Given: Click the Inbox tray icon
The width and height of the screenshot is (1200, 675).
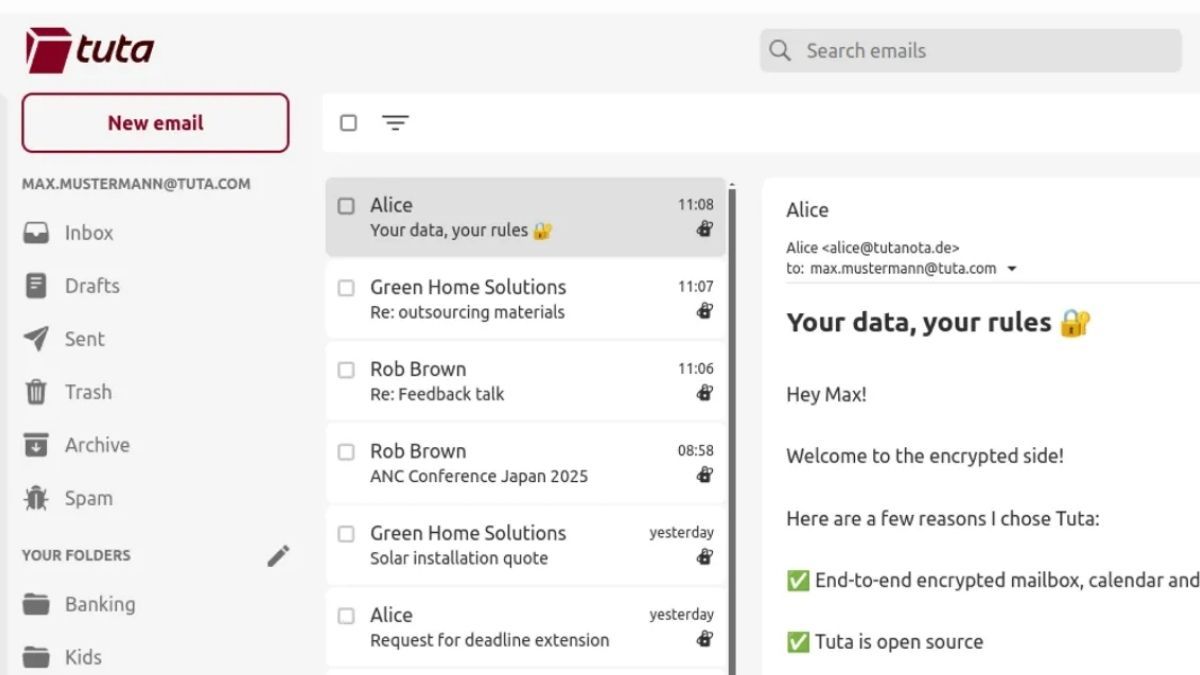Looking at the screenshot, I should 36,233.
